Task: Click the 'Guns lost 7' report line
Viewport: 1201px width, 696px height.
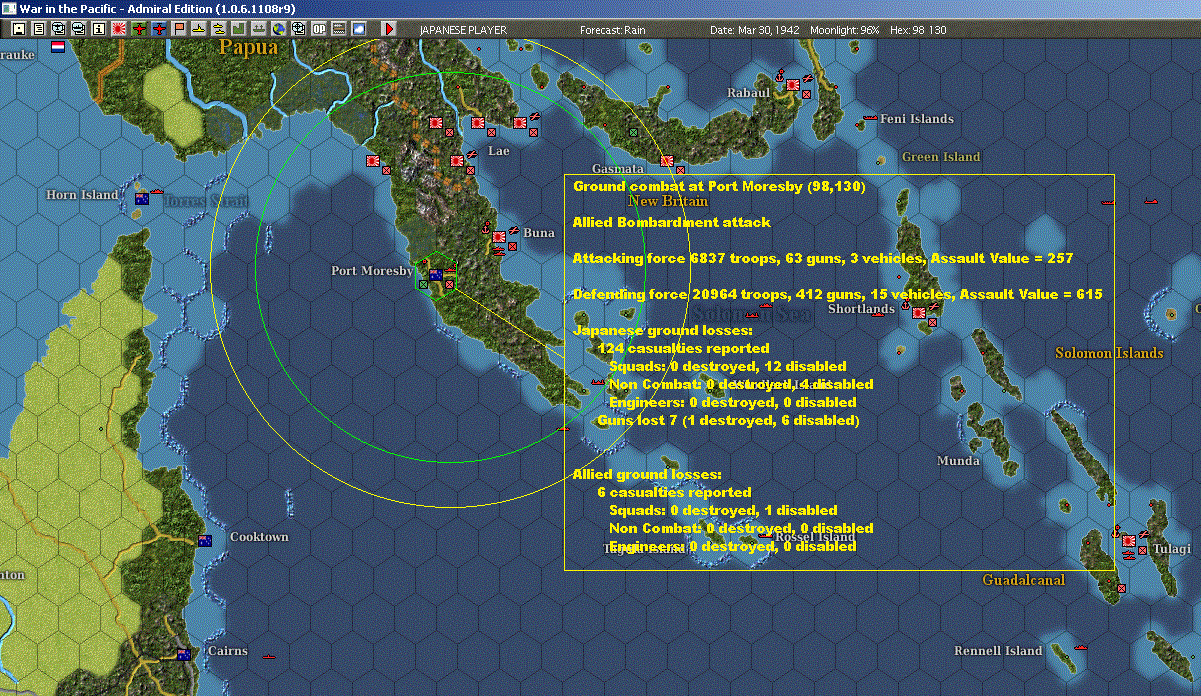Action: [728, 420]
